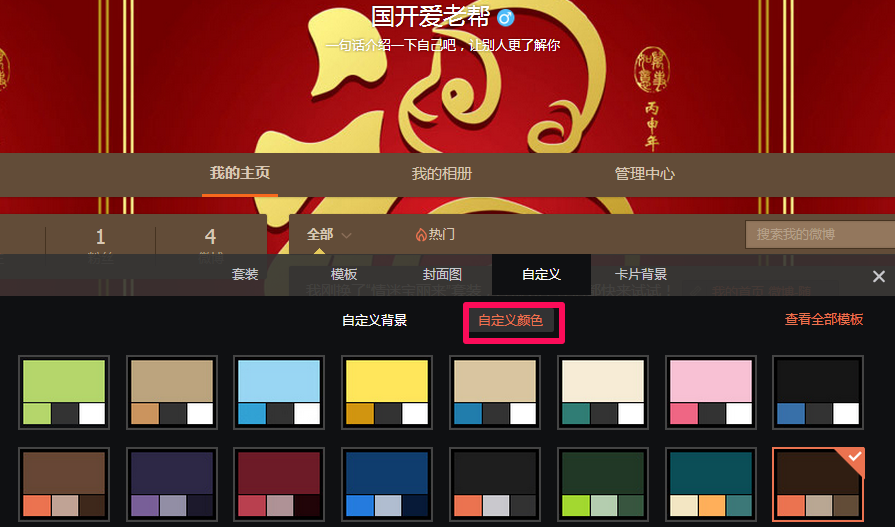Open the 卡片背景 tab
The height and width of the screenshot is (527, 895).
tap(641, 274)
